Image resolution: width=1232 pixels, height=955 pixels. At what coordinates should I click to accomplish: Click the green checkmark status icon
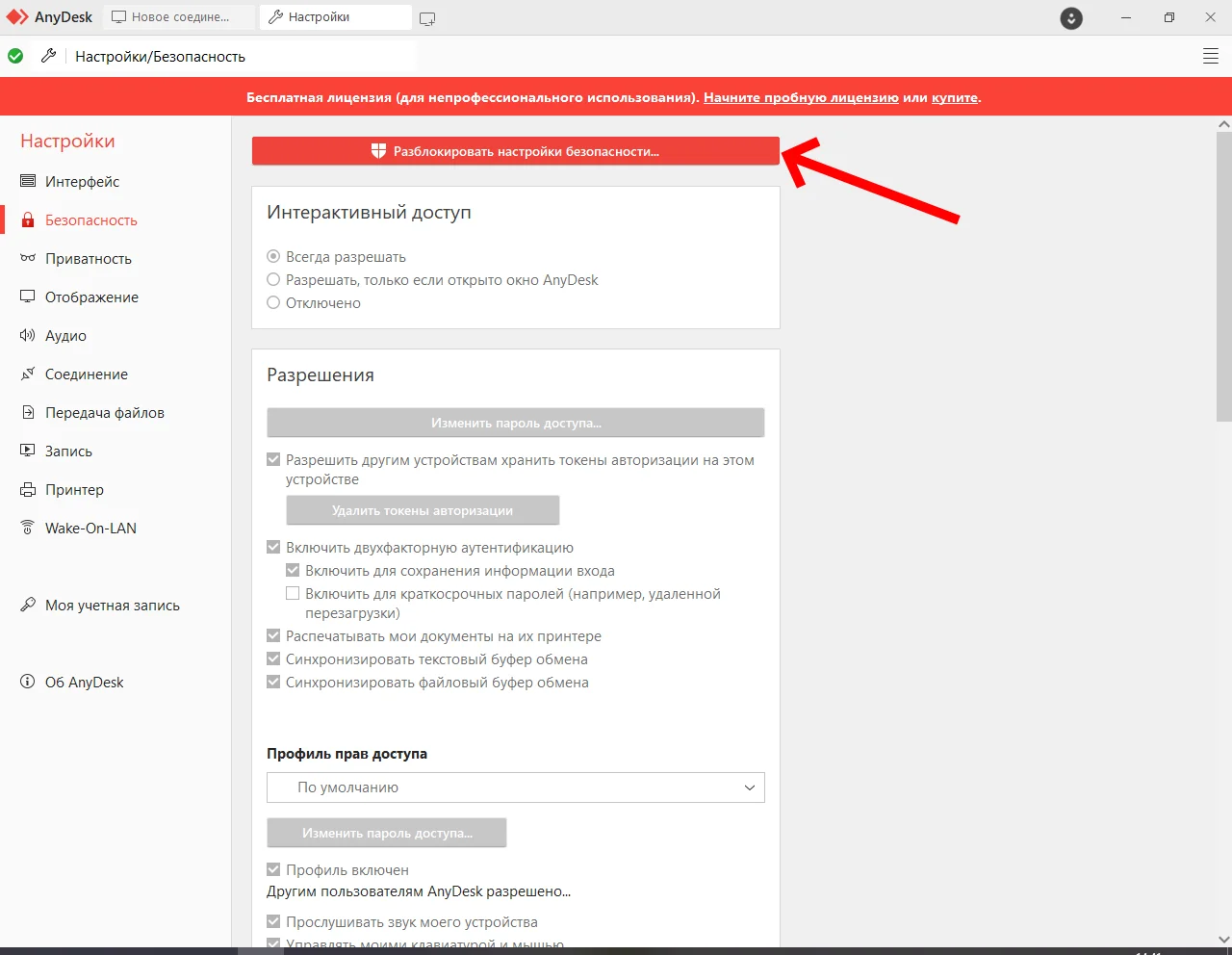click(x=15, y=56)
